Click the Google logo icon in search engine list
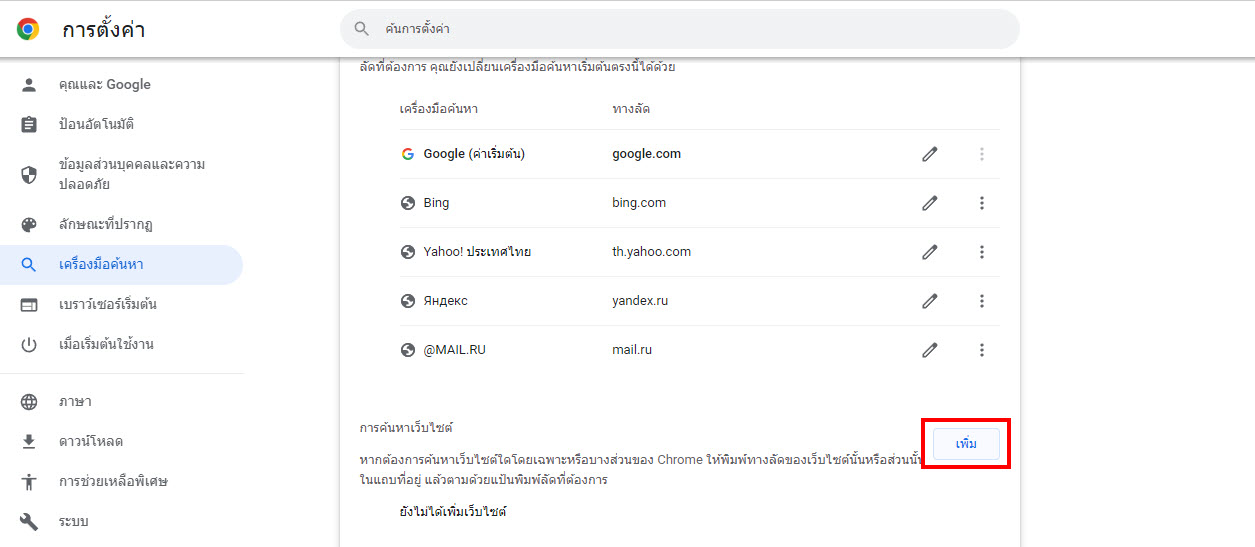The image size is (1255, 547). click(408, 154)
